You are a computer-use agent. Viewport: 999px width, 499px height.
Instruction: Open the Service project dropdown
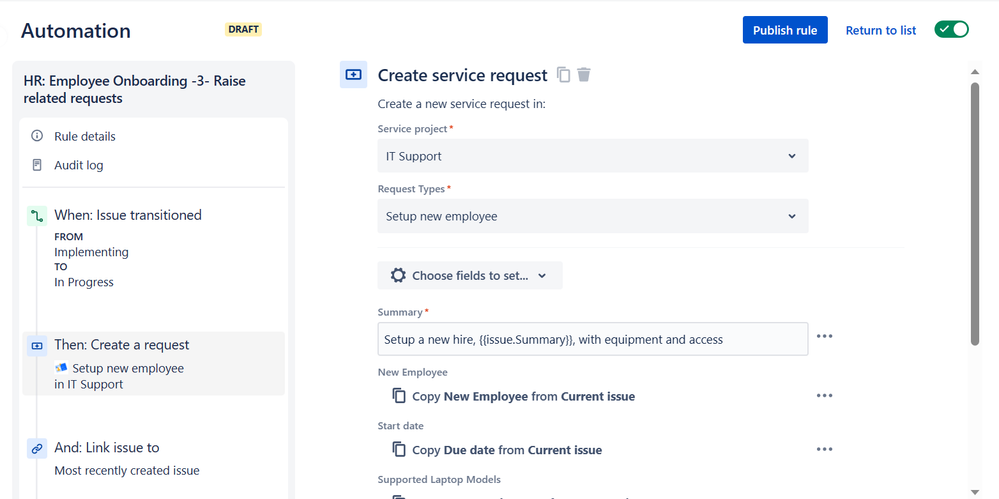click(593, 156)
